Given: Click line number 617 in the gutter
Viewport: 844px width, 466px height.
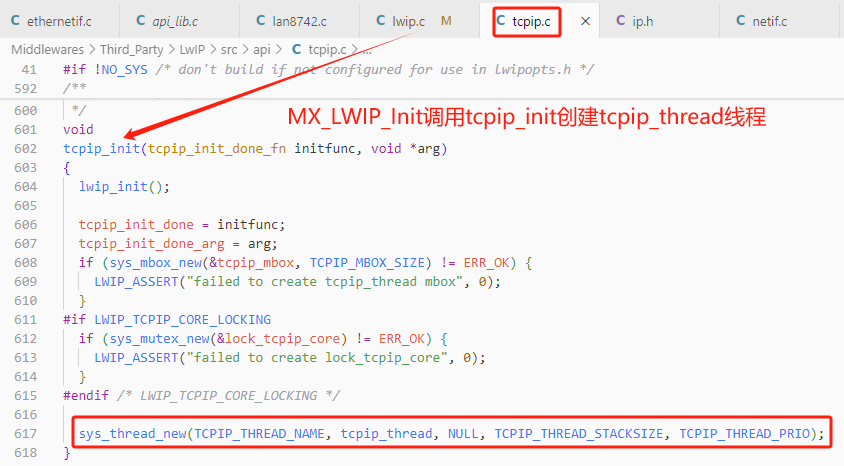Looking at the screenshot, I should pyautogui.click(x=25, y=434).
